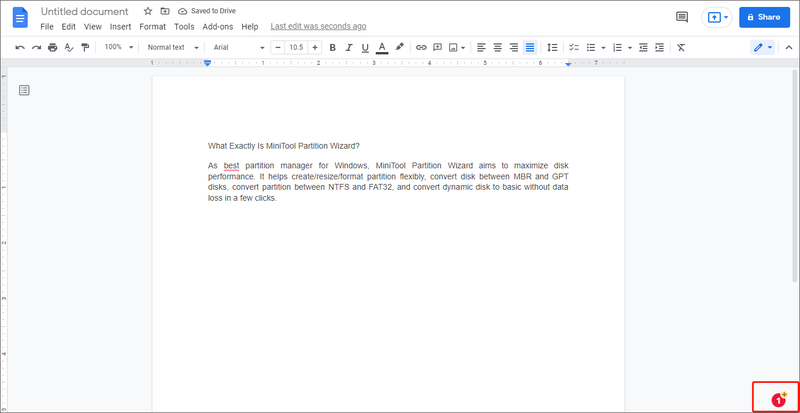800x413 pixels.
Task: Open the Normal text styles dropdown
Action: click(172, 47)
